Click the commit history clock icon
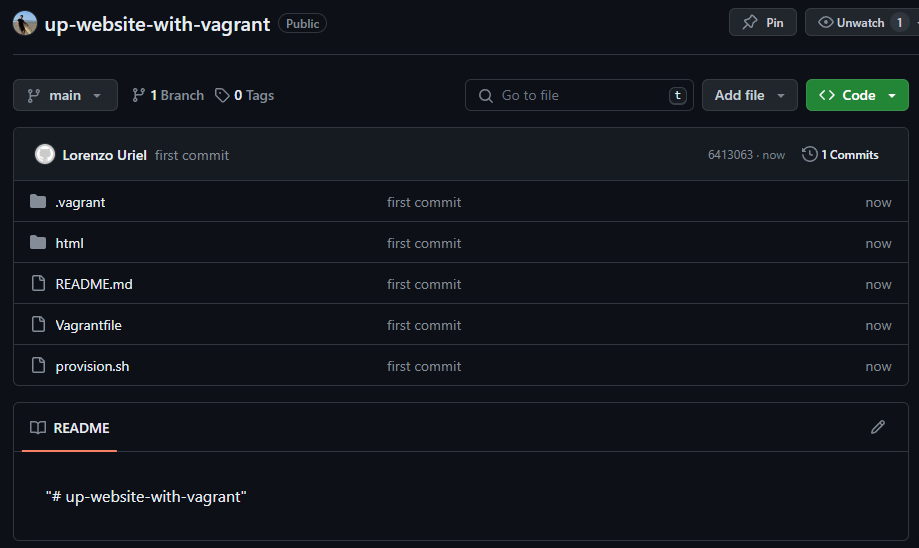This screenshot has width=919, height=548. click(809, 154)
